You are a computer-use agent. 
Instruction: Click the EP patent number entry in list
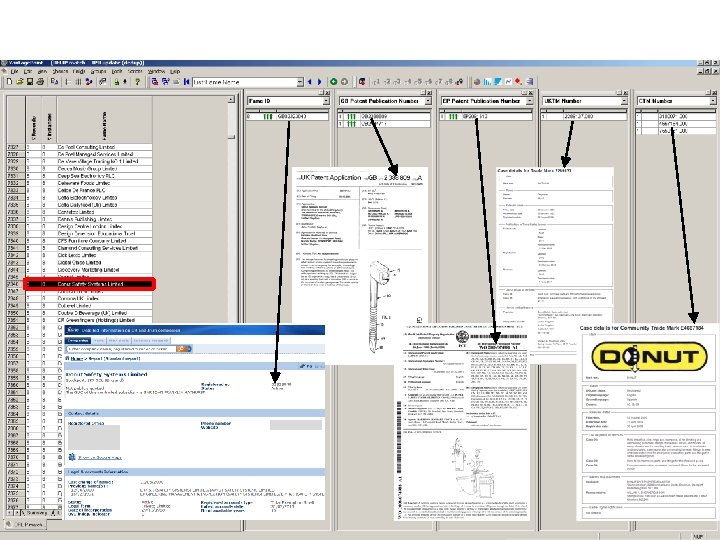point(486,117)
